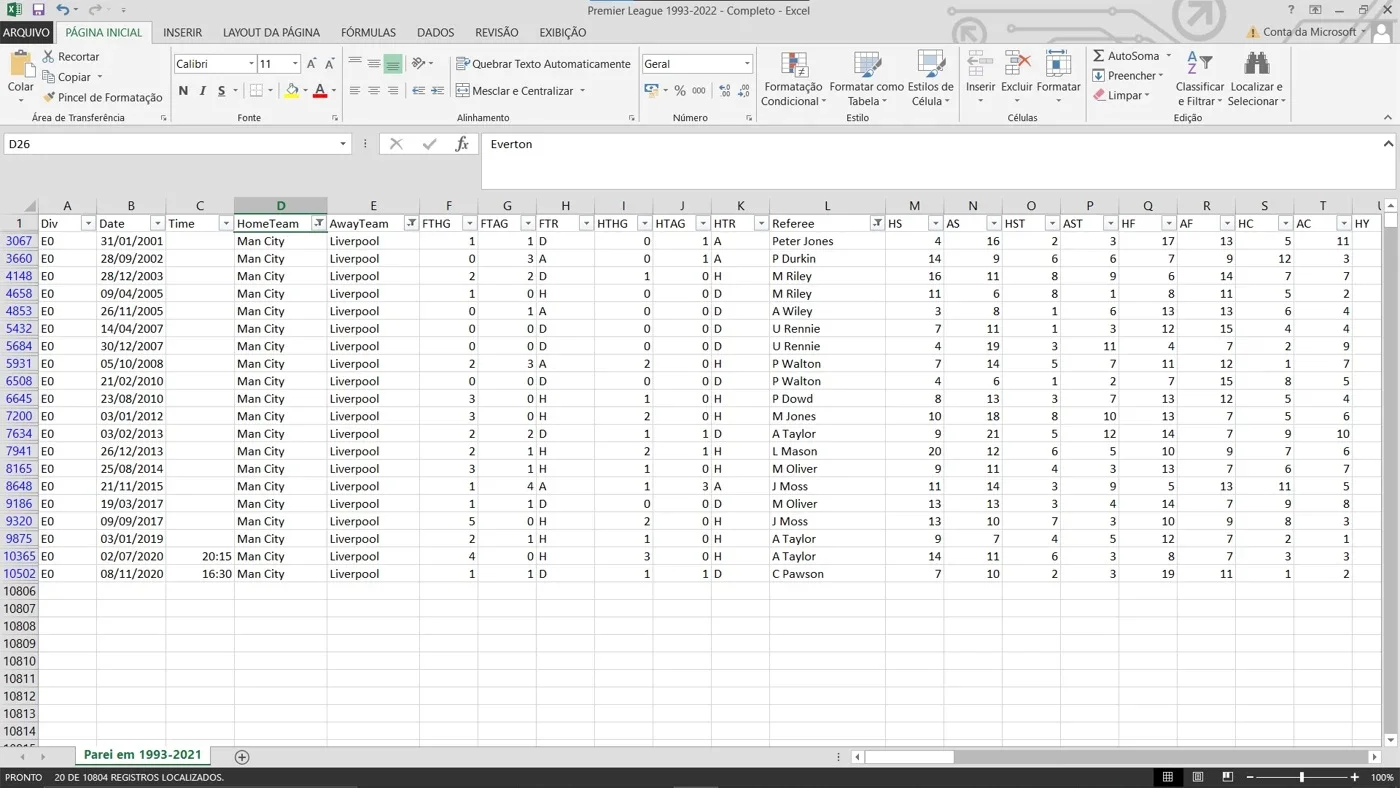Click Mesclar e Centralizar button
Viewport: 1400px width, 788px height.
pyautogui.click(x=515, y=91)
